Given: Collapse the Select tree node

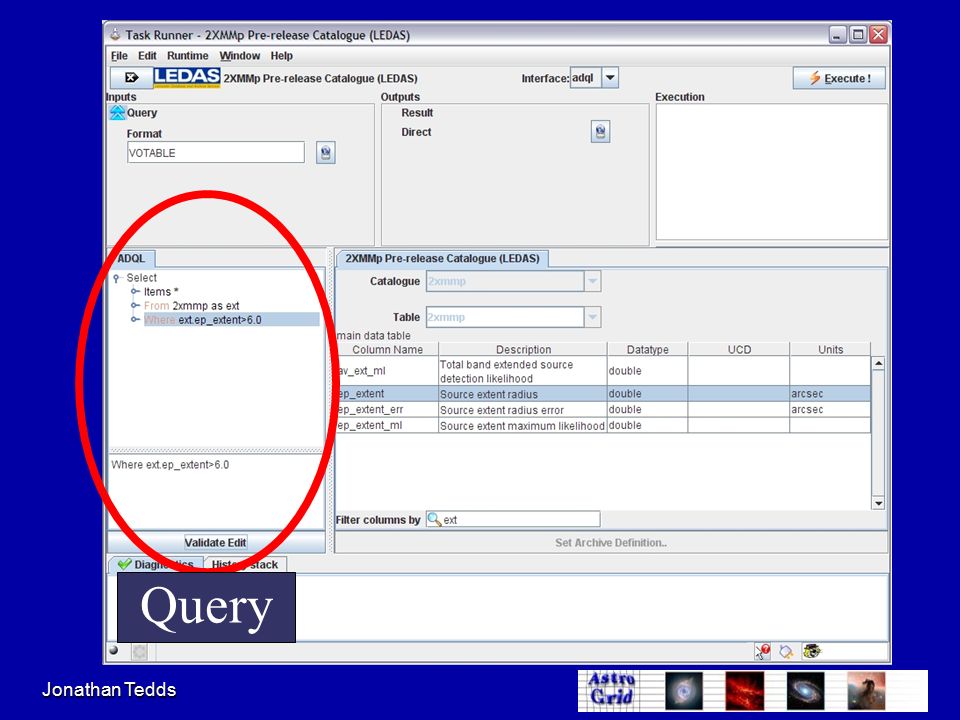Looking at the screenshot, I should 116,278.
